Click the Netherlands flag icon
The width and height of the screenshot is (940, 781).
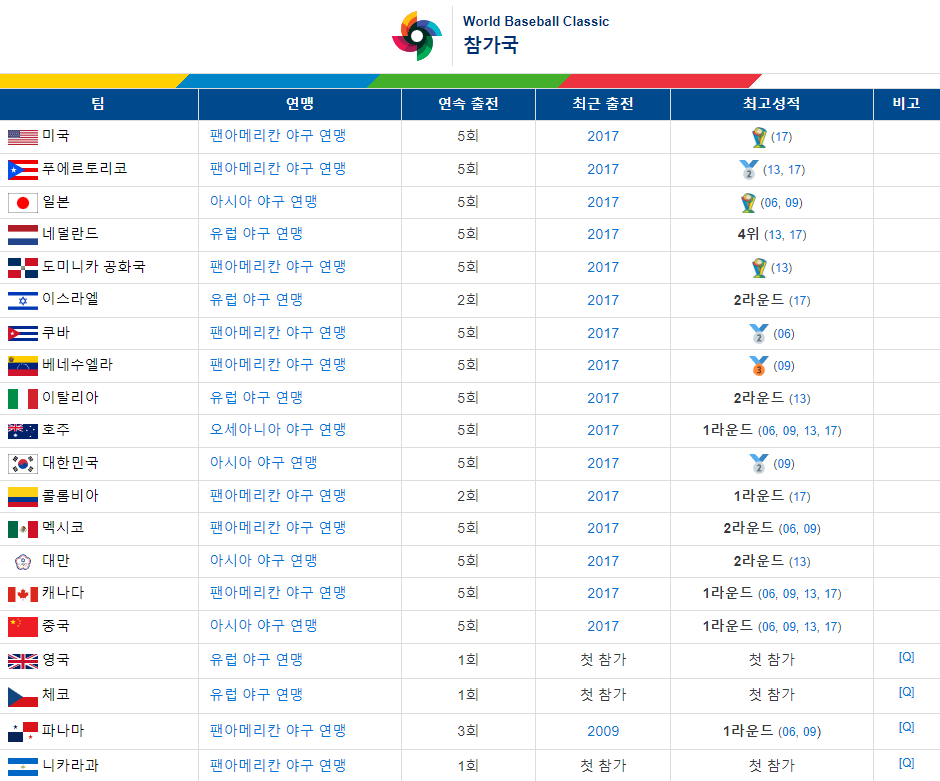click(x=23, y=235)
